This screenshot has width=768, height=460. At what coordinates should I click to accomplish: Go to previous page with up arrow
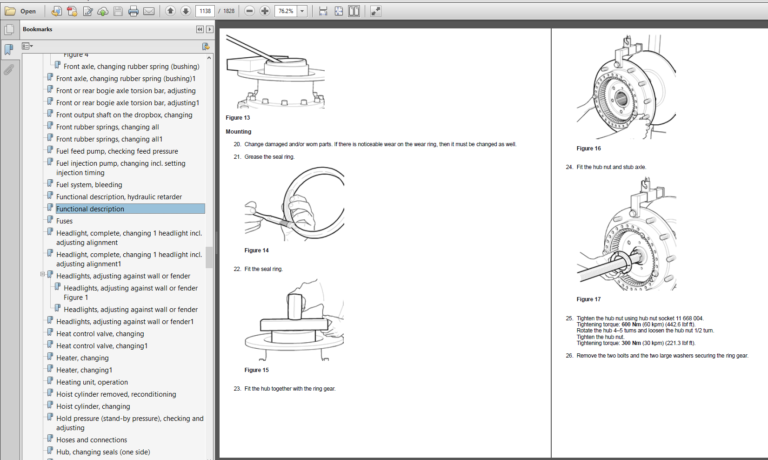[171, 11]
